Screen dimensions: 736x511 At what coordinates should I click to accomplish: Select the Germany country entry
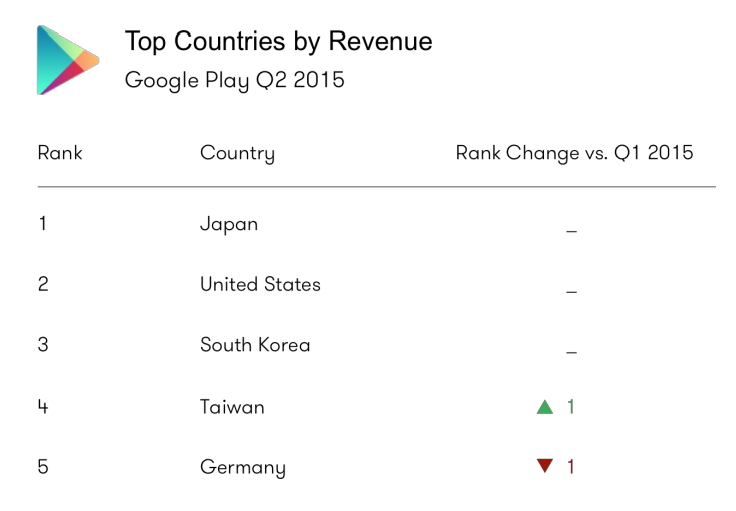(x=243, y=467)
